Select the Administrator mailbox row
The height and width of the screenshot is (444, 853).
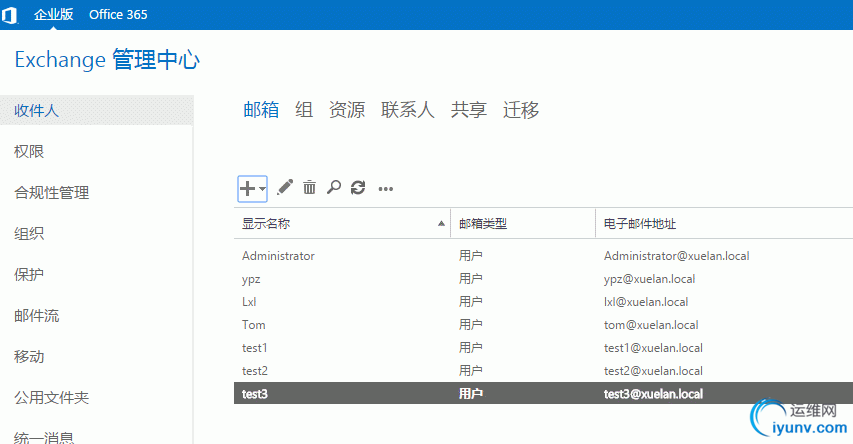[x=543, y=256]
